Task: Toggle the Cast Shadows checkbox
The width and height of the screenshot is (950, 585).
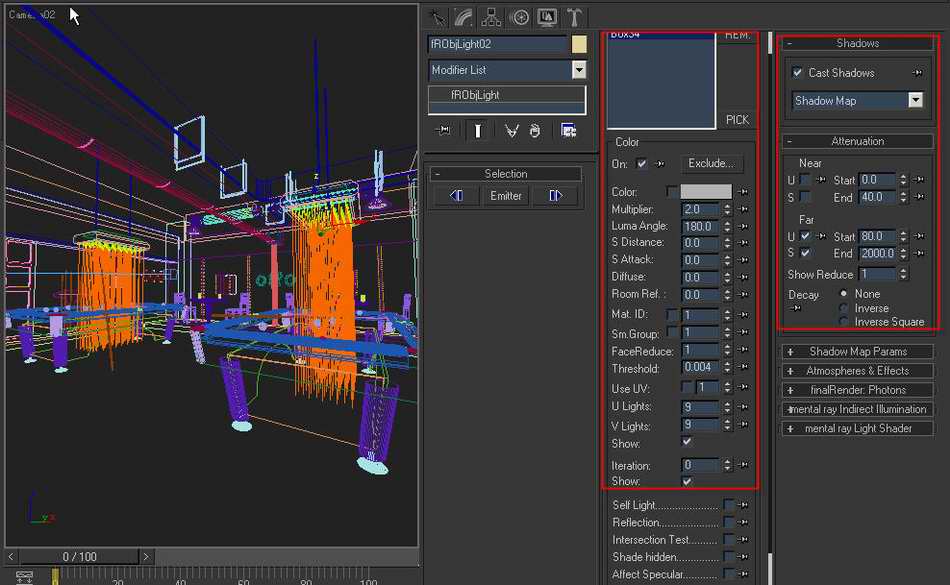Action: click(797, 73)
